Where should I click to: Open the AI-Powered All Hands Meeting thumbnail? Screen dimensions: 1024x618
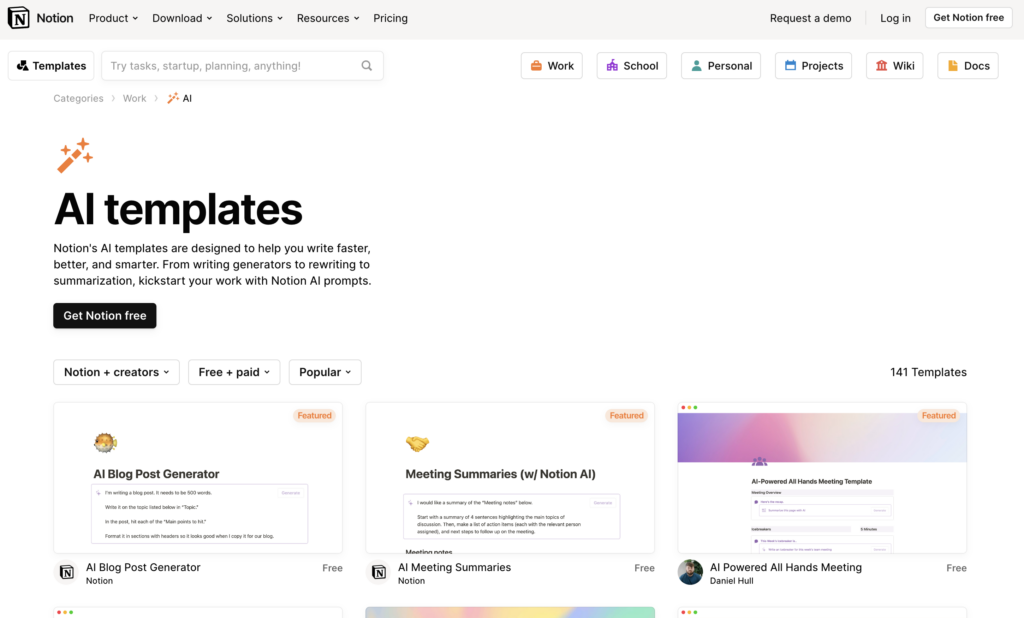pos(822,478)
